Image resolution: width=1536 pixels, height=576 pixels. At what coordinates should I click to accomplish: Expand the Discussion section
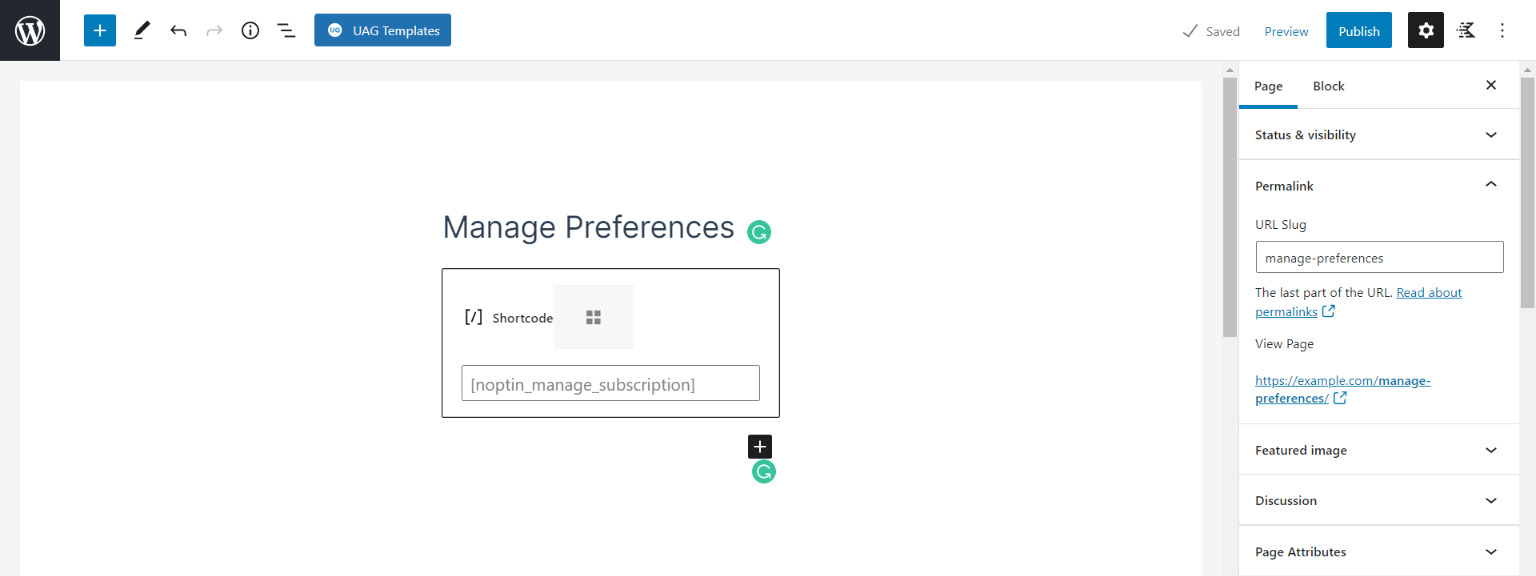click(x=1378, y=500)
